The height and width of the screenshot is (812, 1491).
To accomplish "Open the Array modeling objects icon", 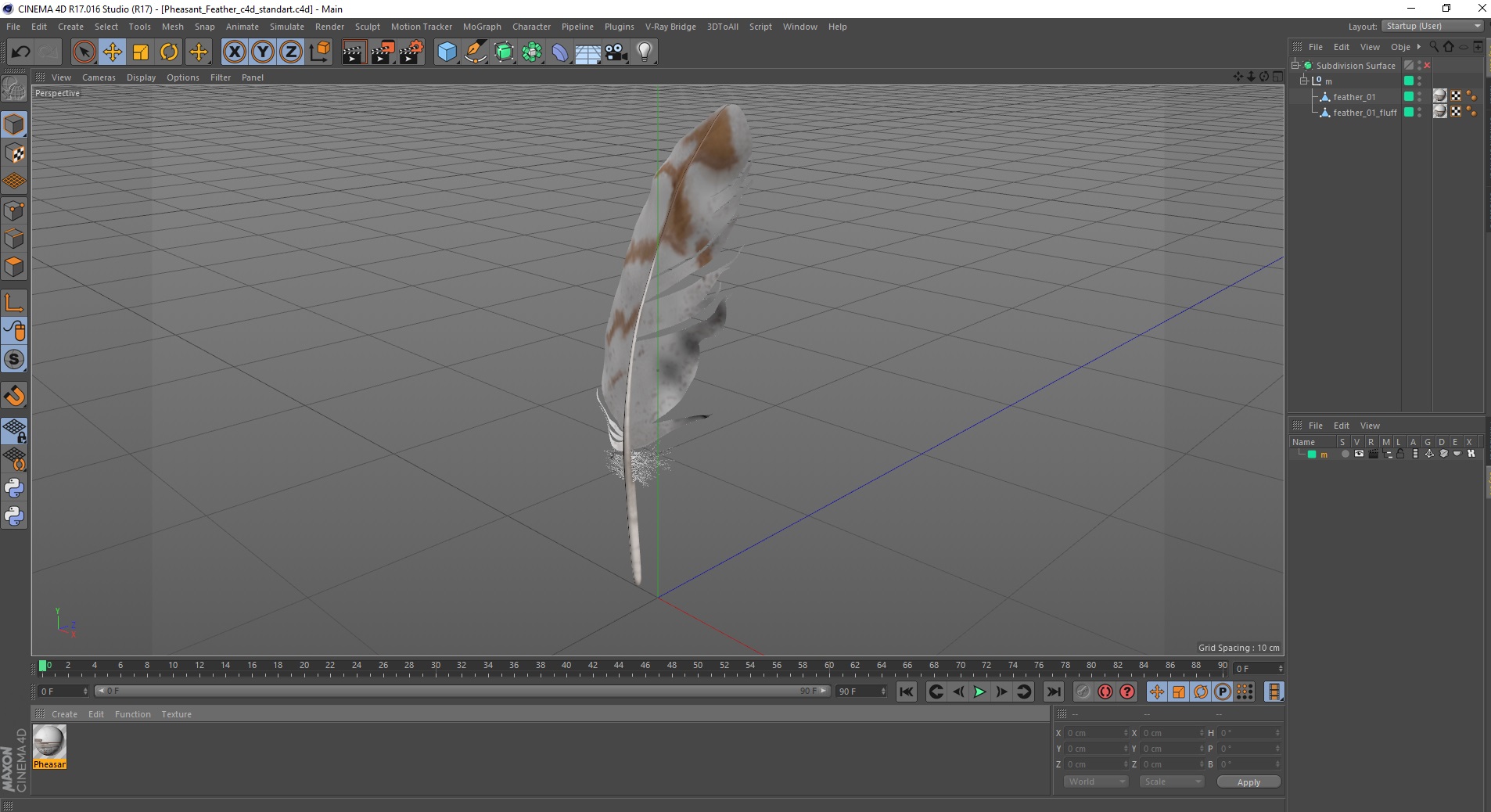I will 532,52.
